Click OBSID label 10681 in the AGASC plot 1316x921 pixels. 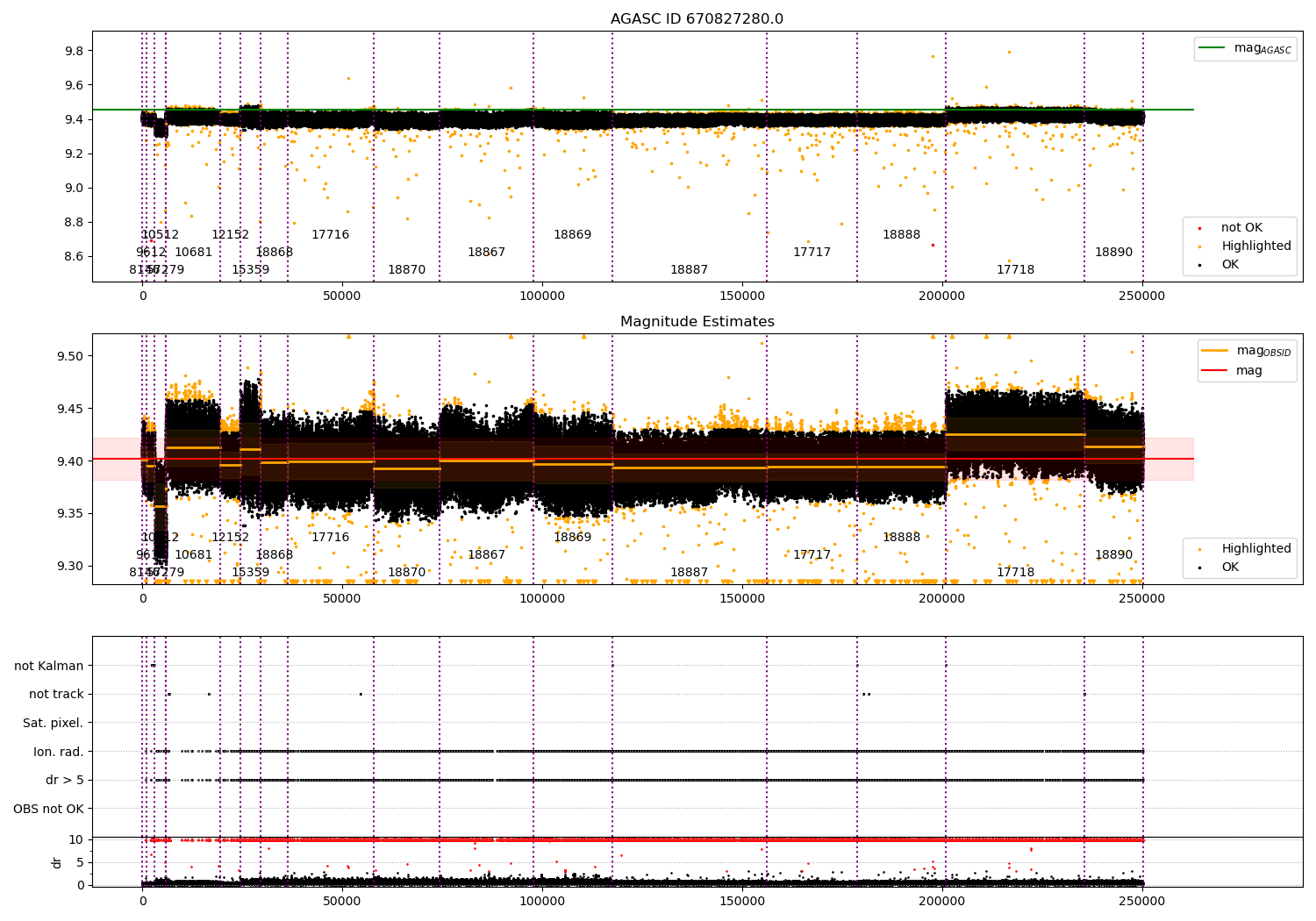(x=194, y=253)
